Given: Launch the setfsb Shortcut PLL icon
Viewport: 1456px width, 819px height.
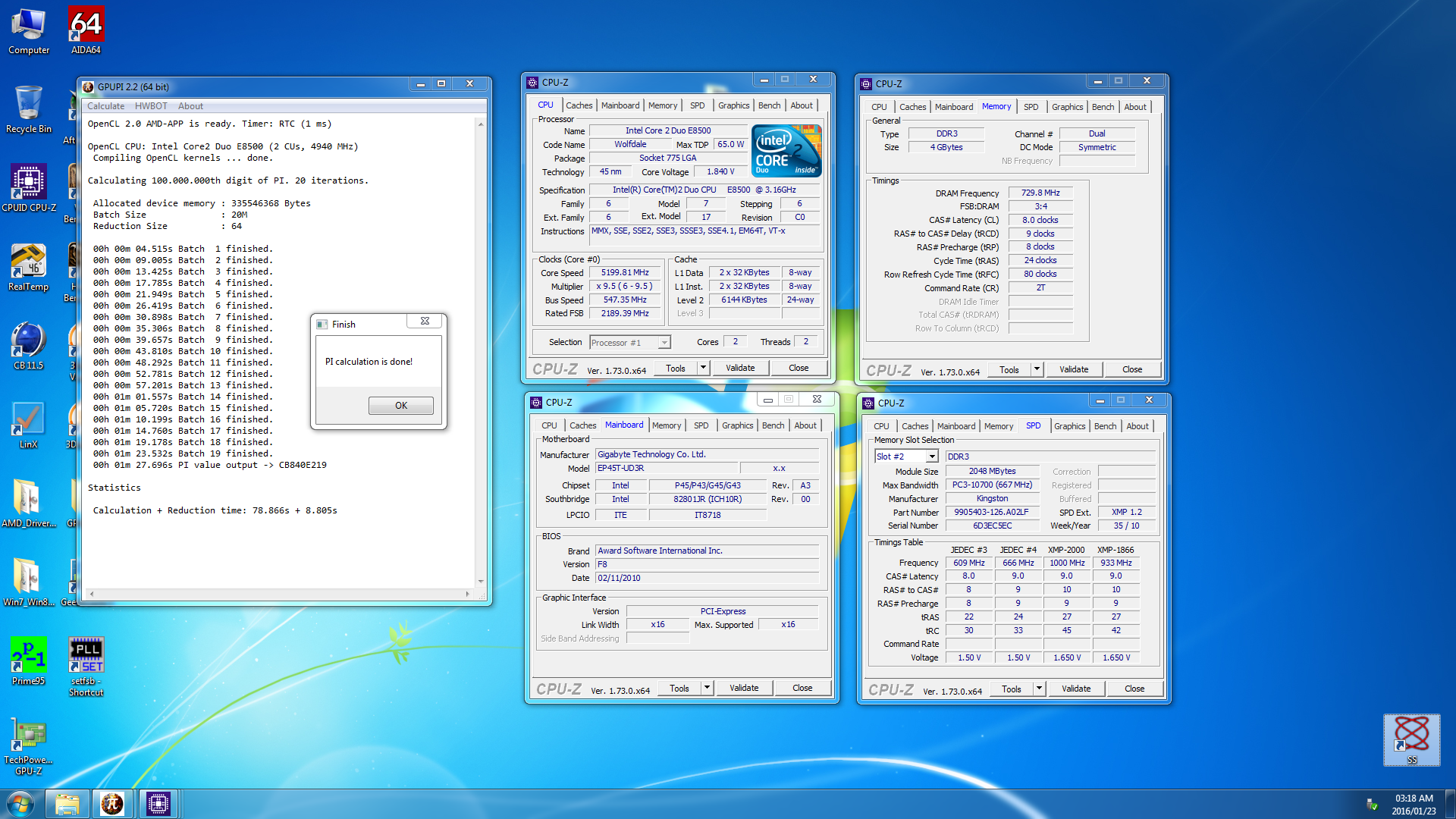Looking at the screenshot, I should 86,667.
